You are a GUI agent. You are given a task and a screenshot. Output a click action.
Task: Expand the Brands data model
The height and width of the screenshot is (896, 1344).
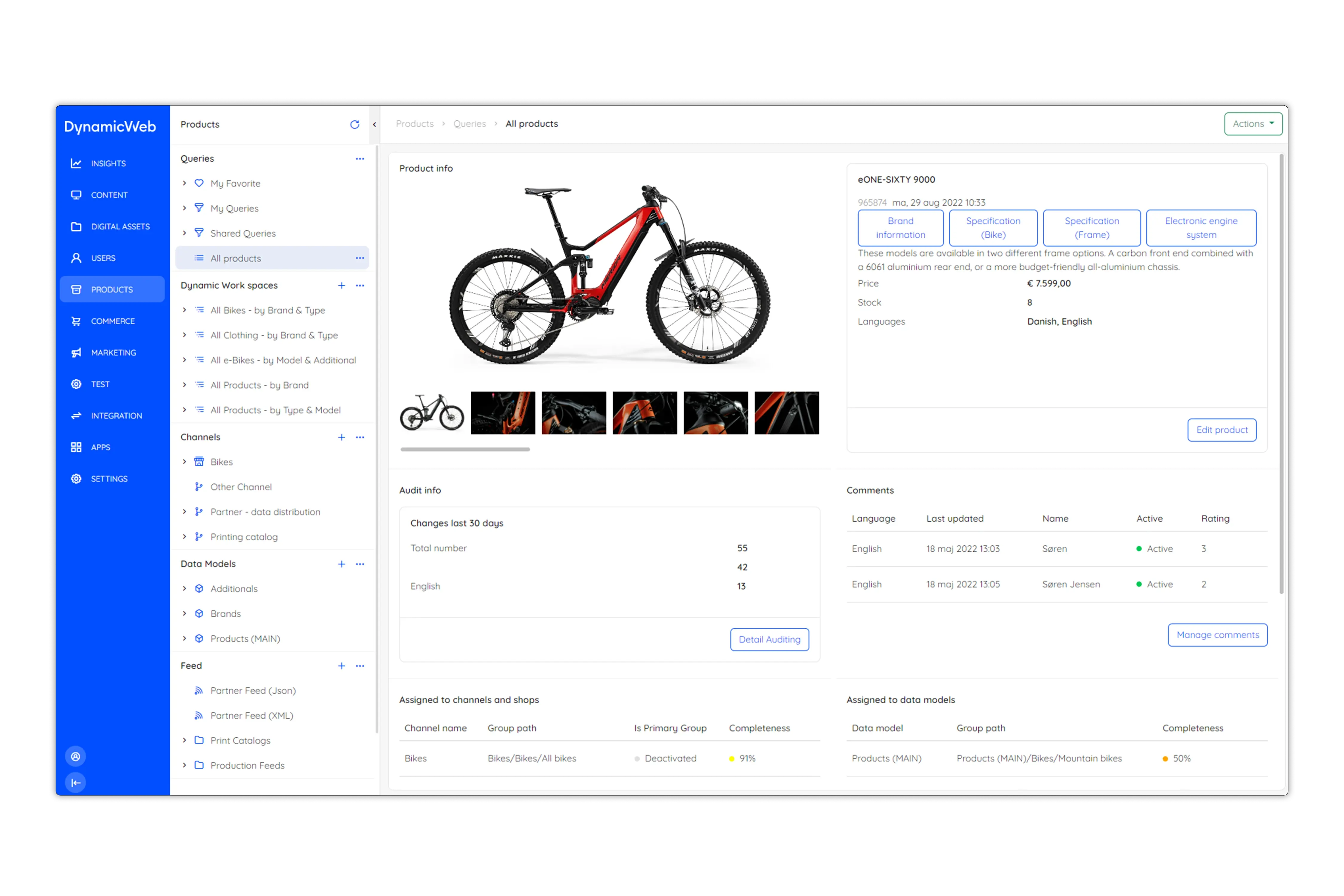pos(184,613)
